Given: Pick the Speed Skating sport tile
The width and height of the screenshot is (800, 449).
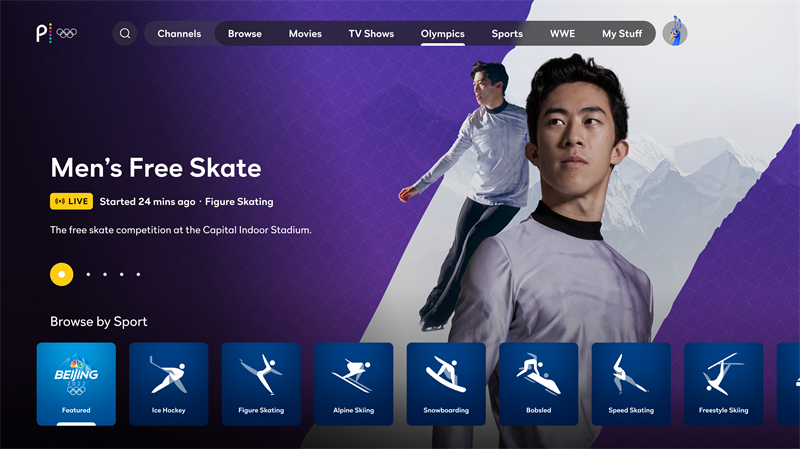Looking at the screenshot, I should click(631, 384).
